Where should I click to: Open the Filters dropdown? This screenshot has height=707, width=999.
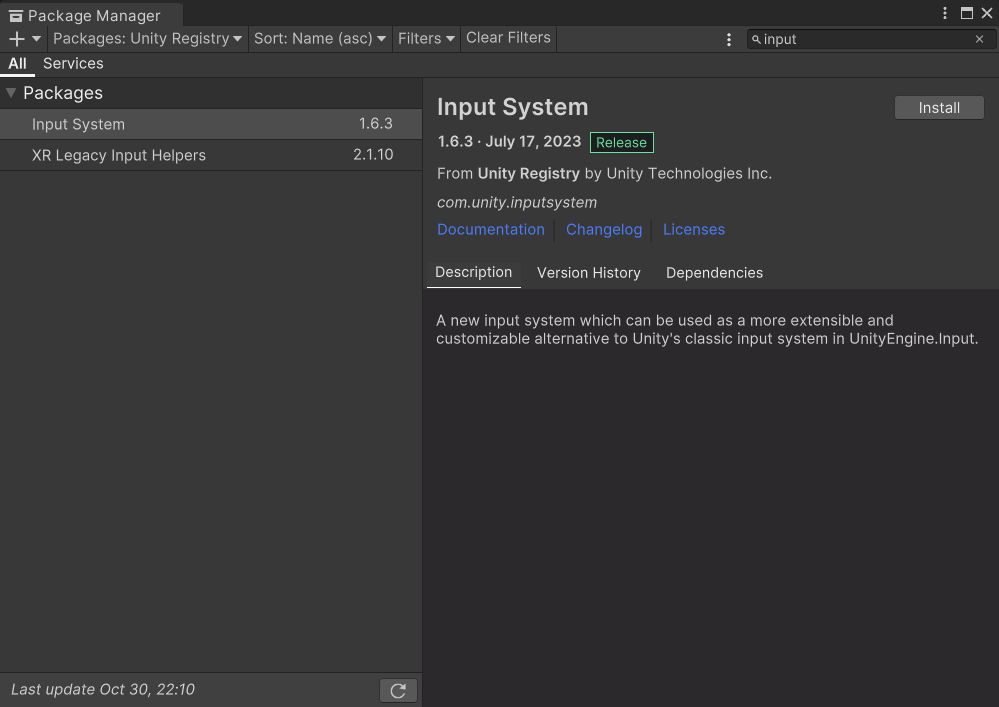point(426,39)
